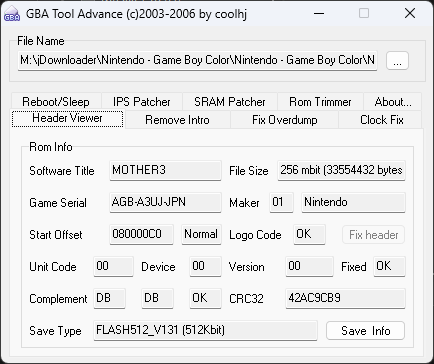Click the Maker name field Nintendo
The height and width of the screenshot is (364, 434).
pyautogui.click(x=353, y=202)
